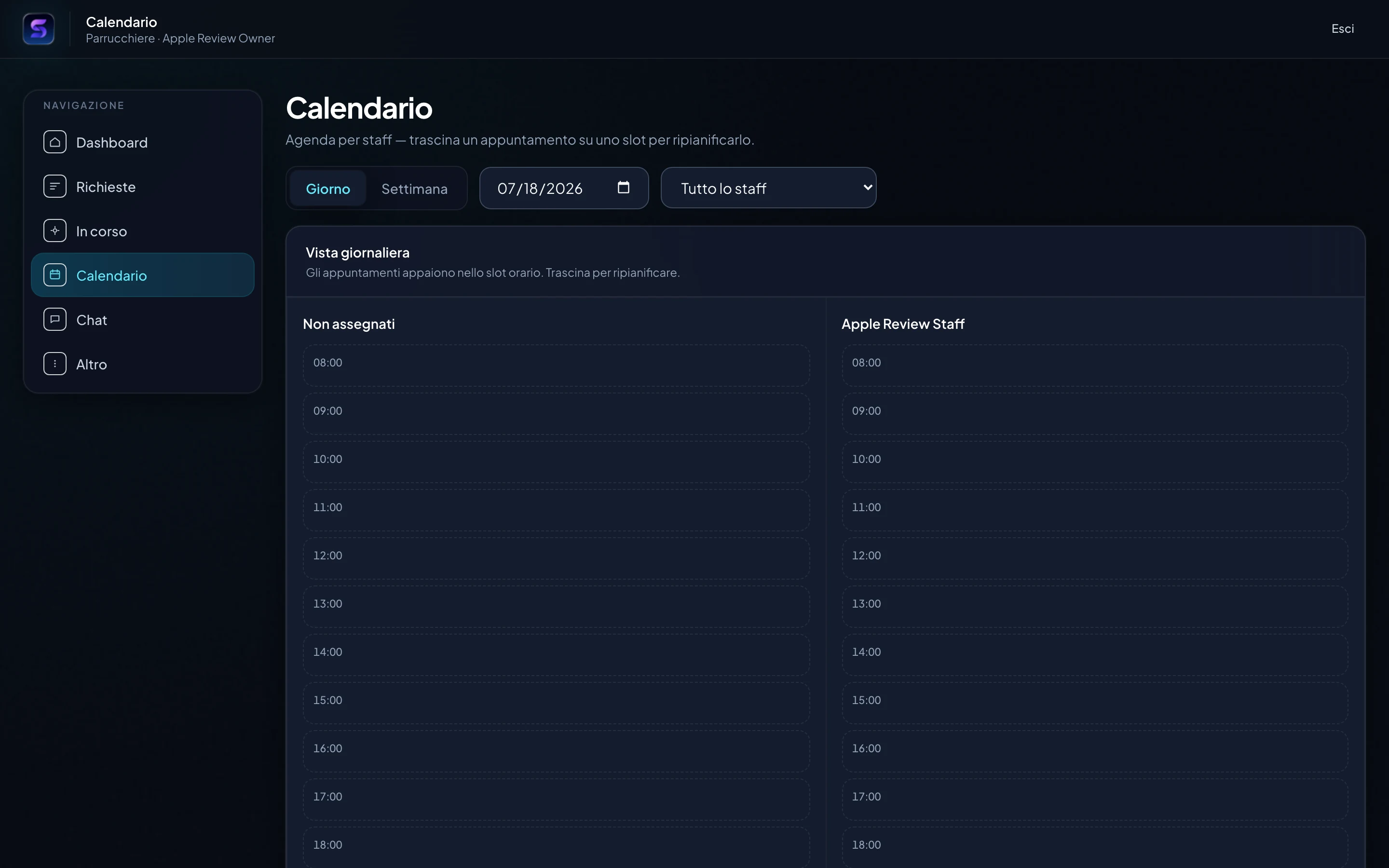
Task: Select the Giorno view tab
Action: [x=328, y=188]
